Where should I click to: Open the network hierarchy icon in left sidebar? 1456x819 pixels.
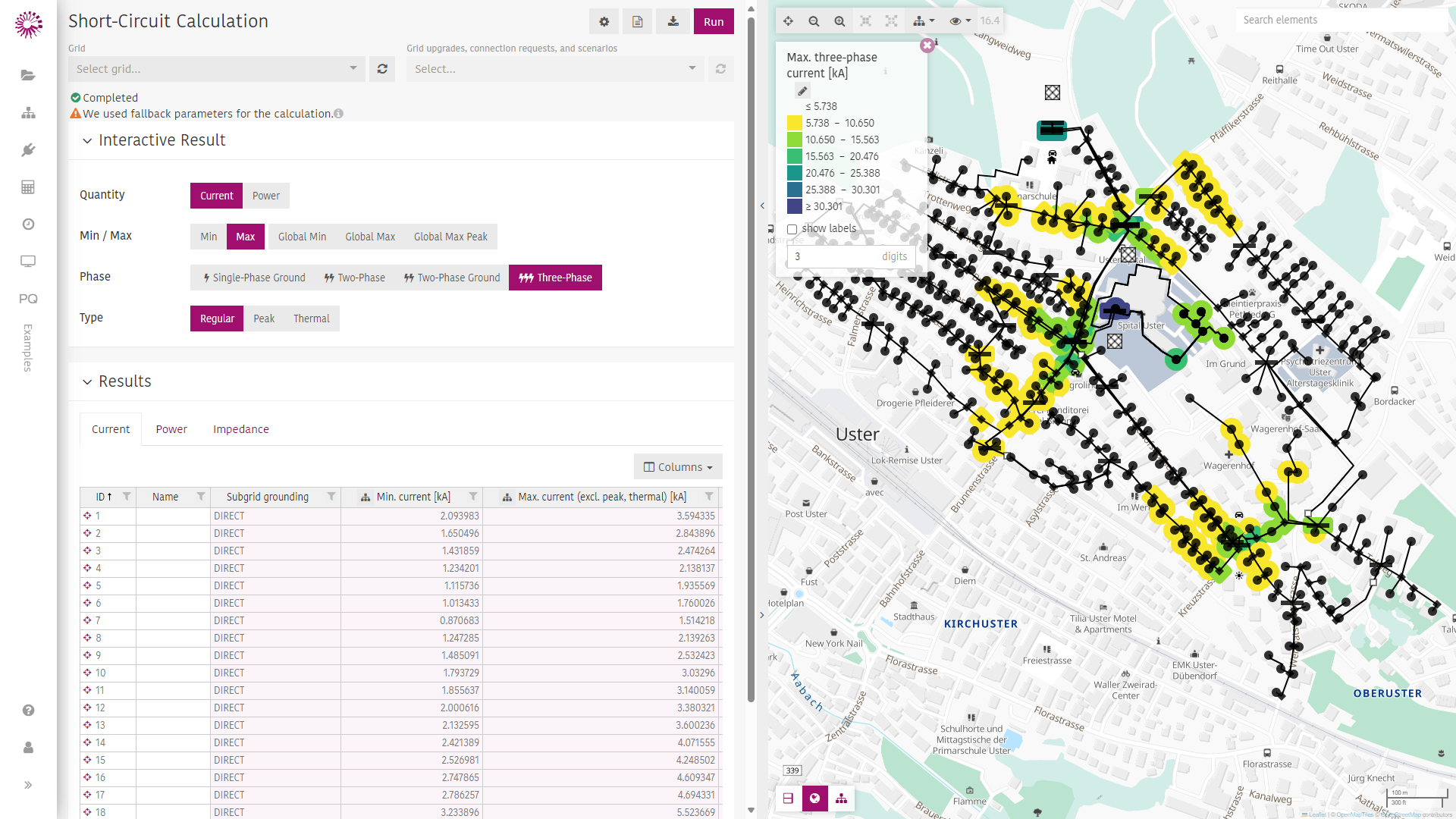pos(28,113)
